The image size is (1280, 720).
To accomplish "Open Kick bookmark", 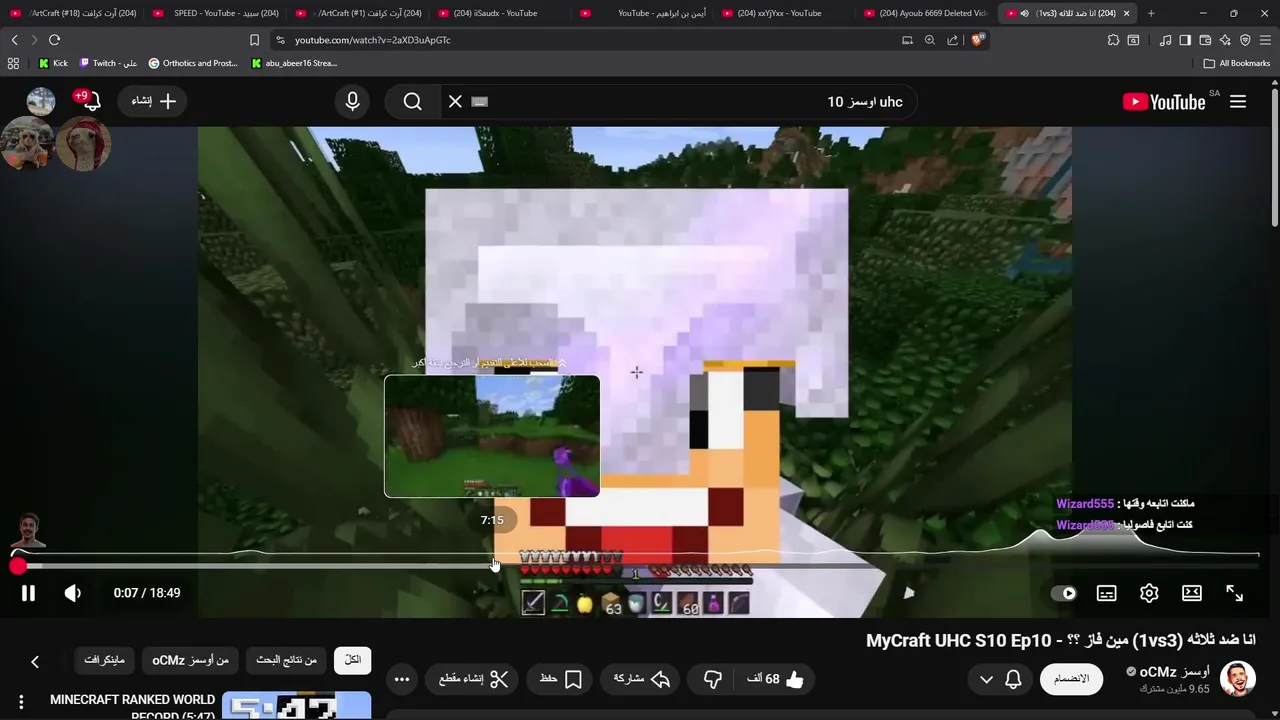I will (x=53, y=63).
